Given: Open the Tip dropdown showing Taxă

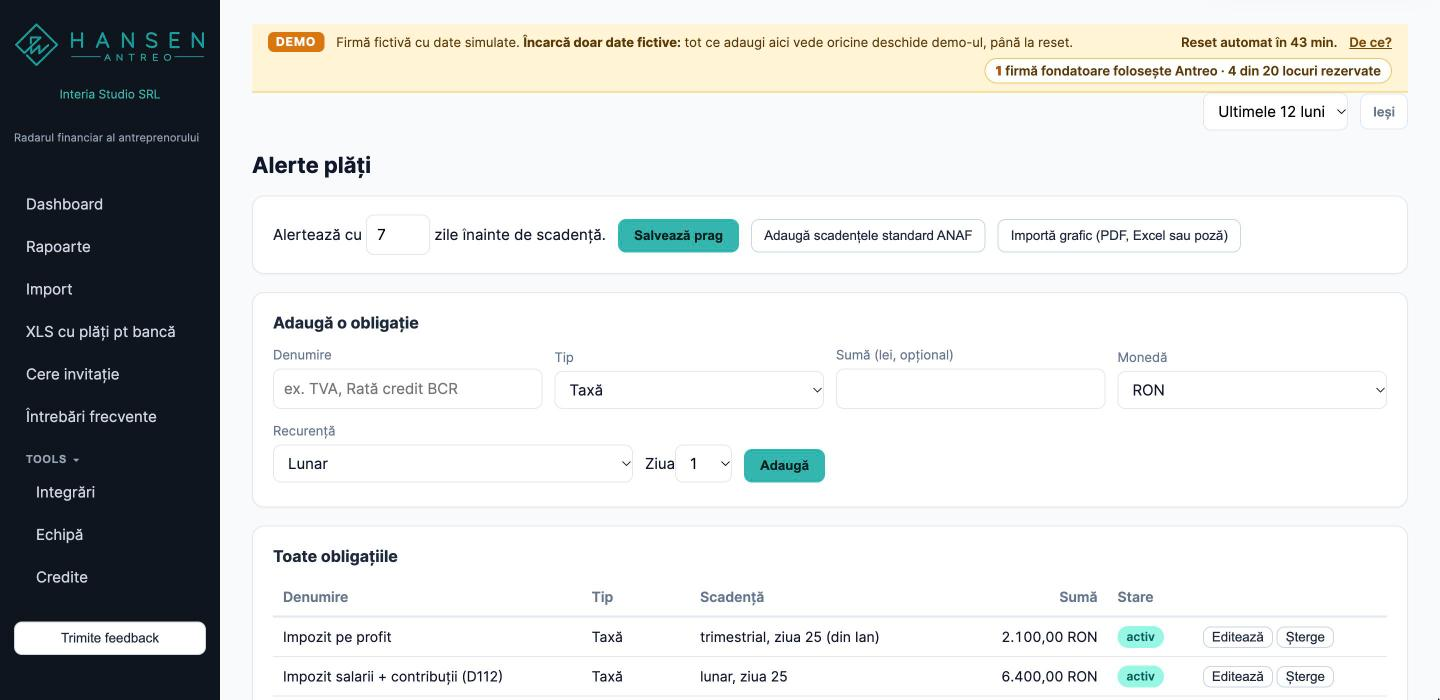Looking at the screenshot, I should click(689, 390).
